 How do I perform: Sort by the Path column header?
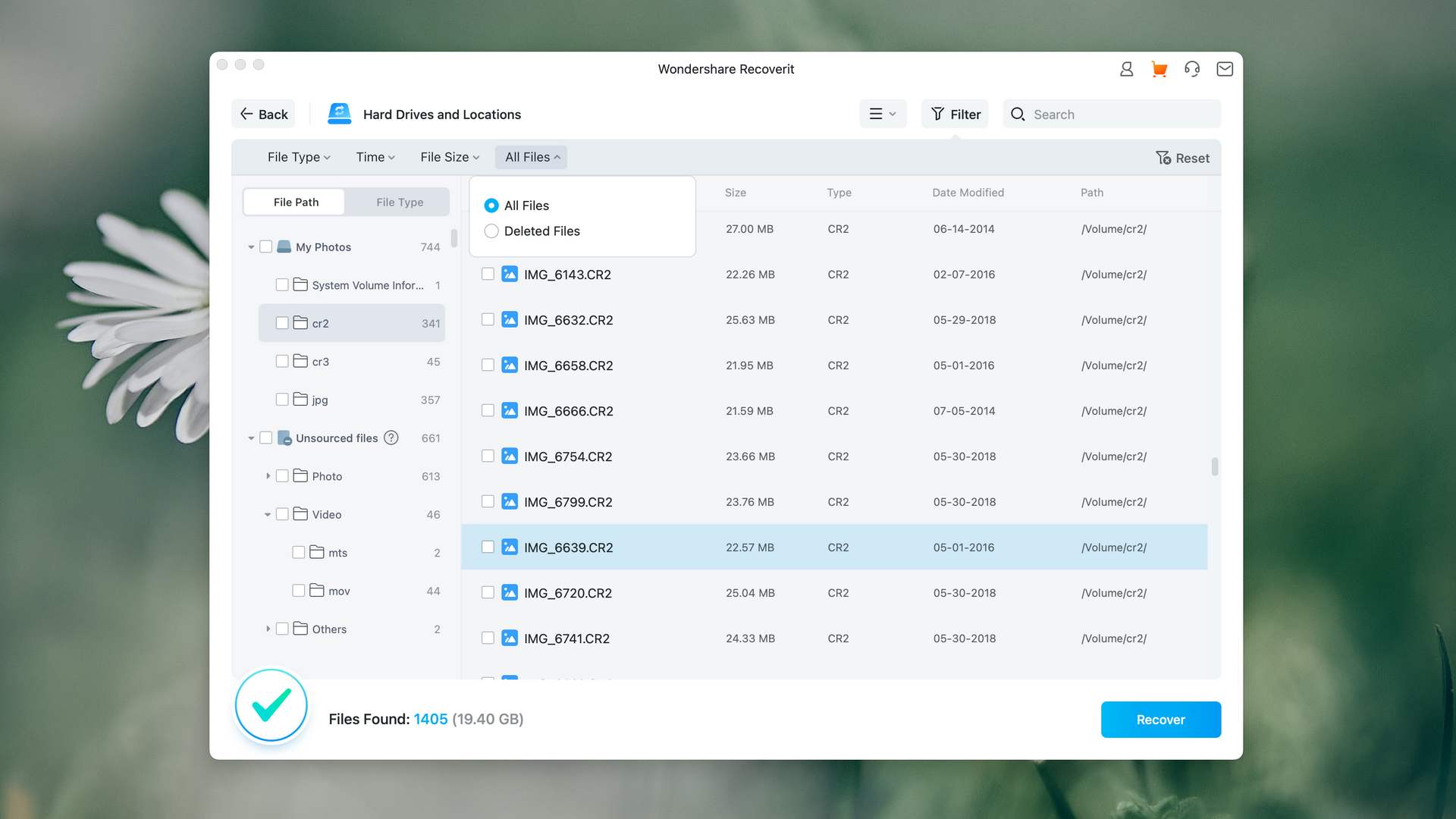click(1092, 193)
